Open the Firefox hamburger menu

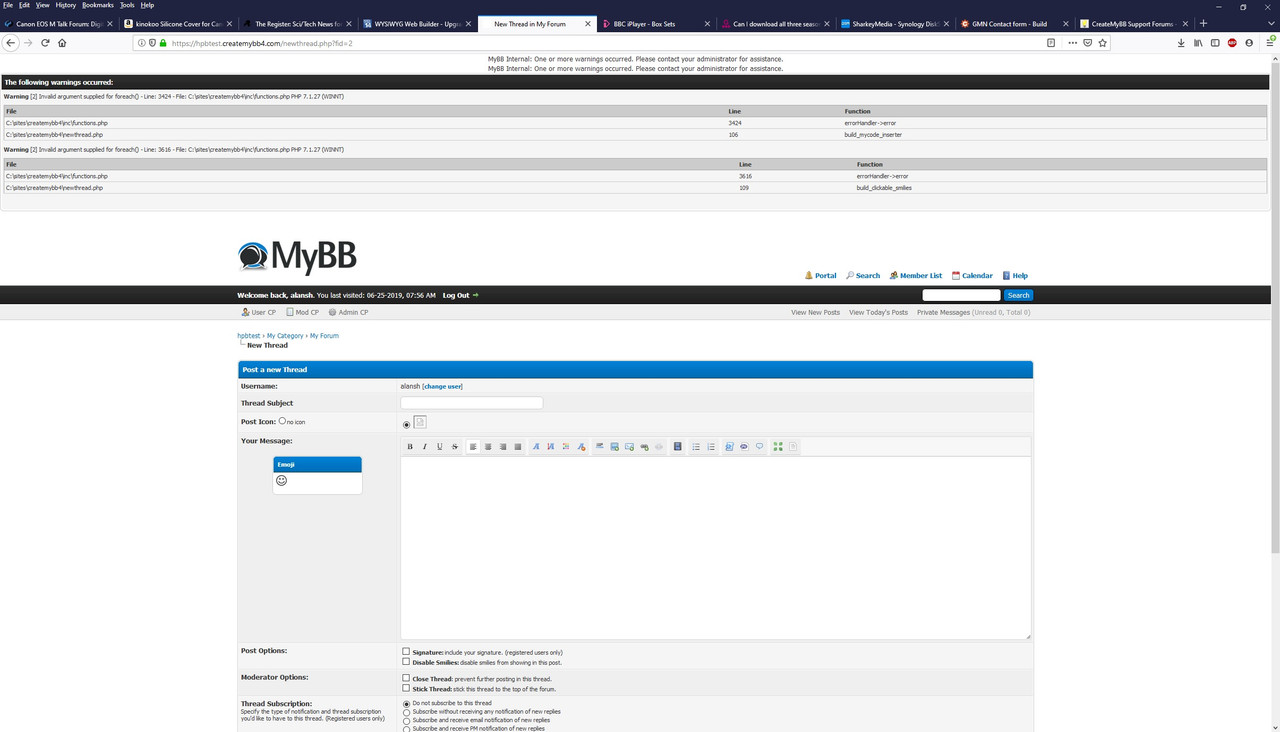(1270, 43)
